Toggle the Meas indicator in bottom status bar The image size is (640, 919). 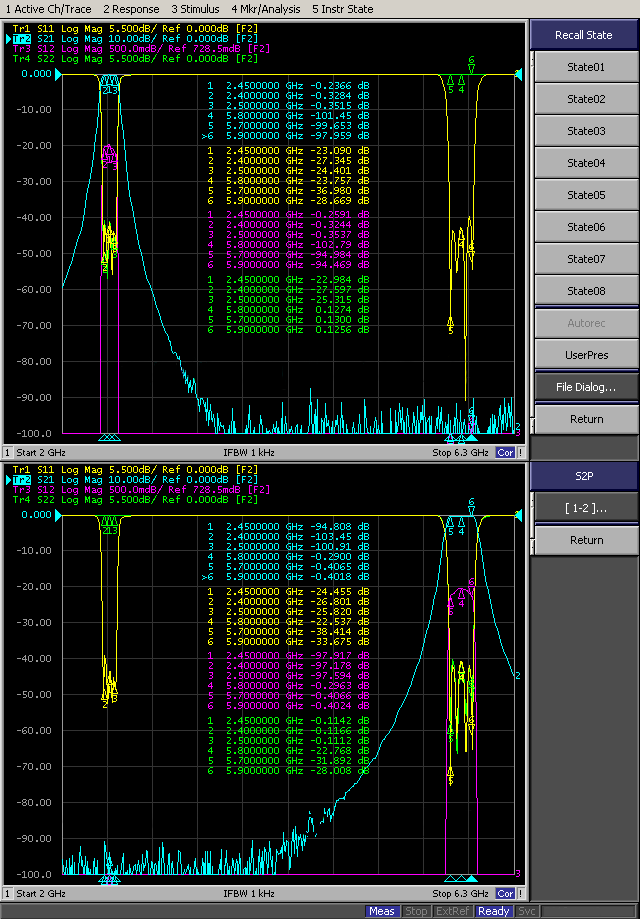click(381, 911)
